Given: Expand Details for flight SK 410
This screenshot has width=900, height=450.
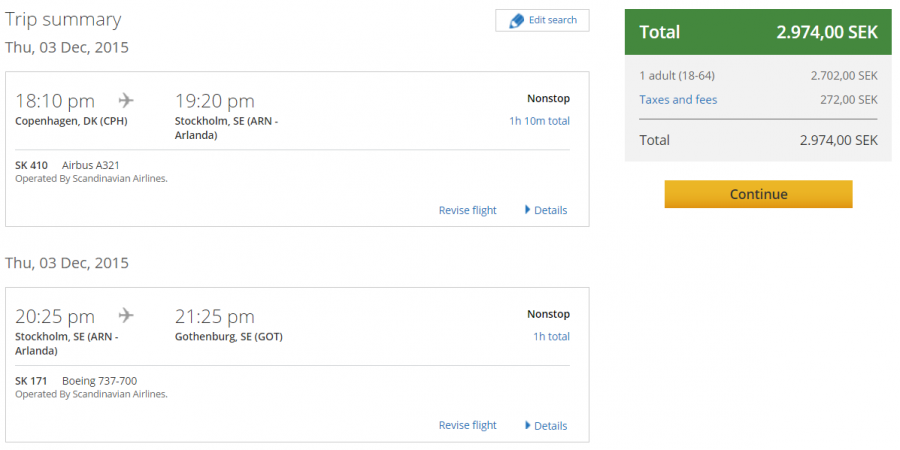Looking at the screenshot, I should (546, 210).
